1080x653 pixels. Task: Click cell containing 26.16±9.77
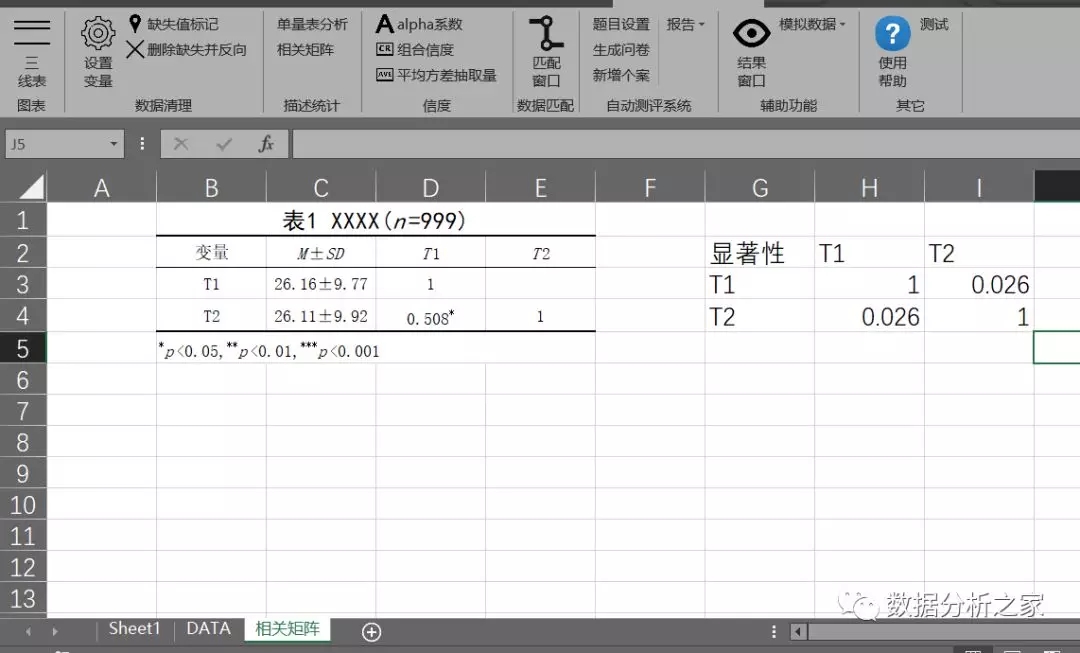click(321, 284)
